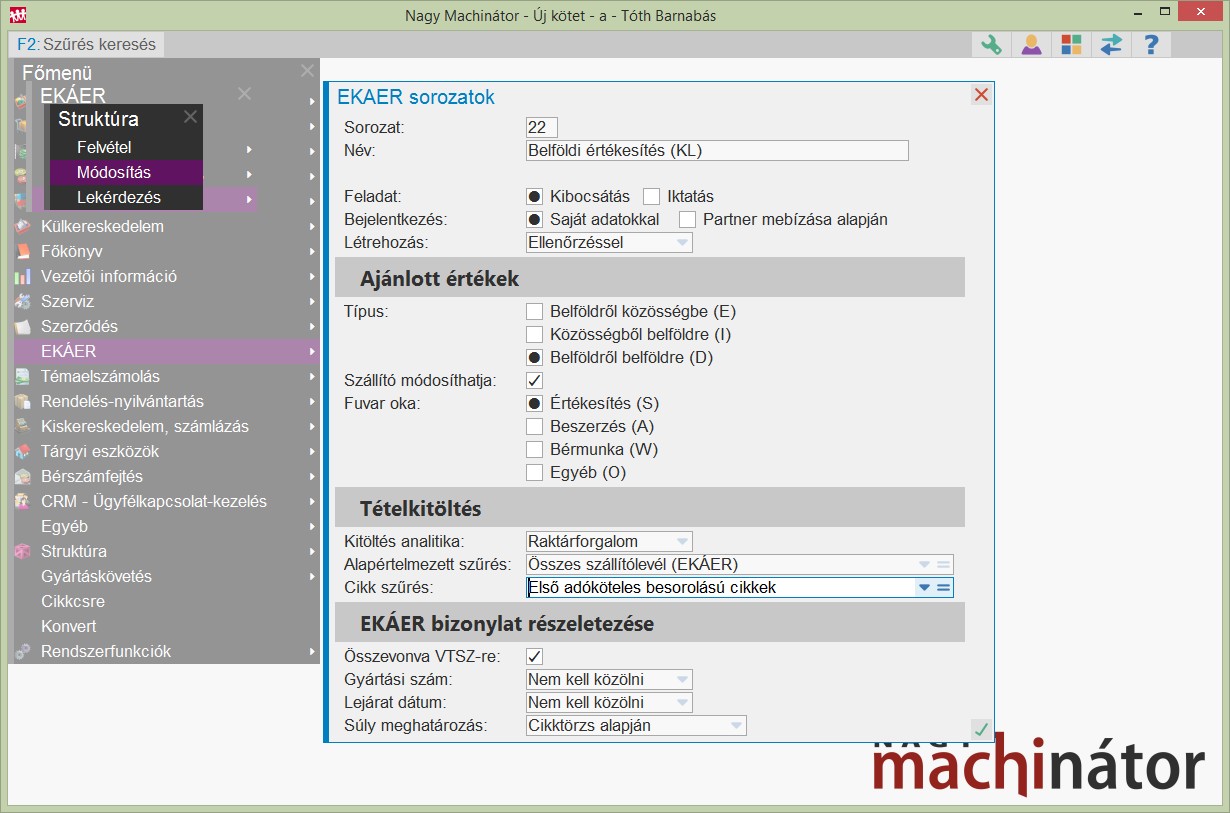Close the EKÁER submenu panel with its X
This screenshot has height=813, width=1230.
pos(244,93)
